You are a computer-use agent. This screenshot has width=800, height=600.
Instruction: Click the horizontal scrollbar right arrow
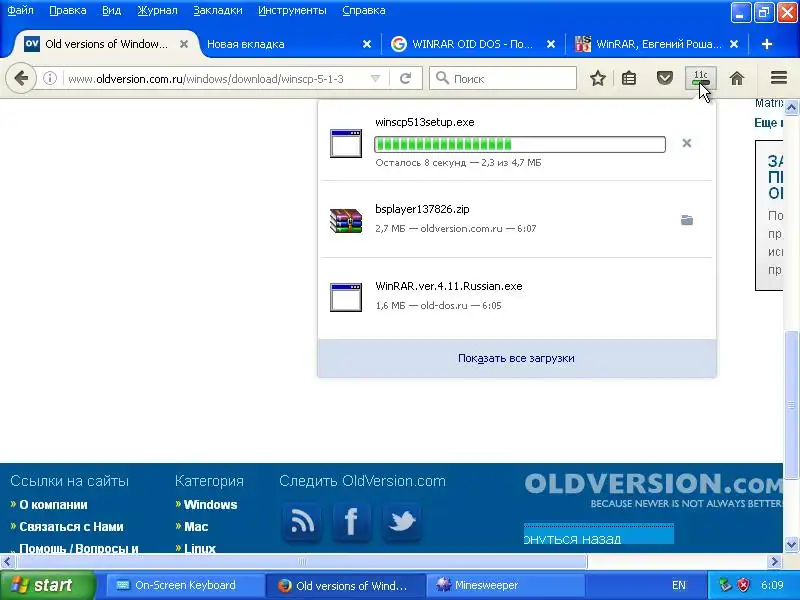pos(775,562)
